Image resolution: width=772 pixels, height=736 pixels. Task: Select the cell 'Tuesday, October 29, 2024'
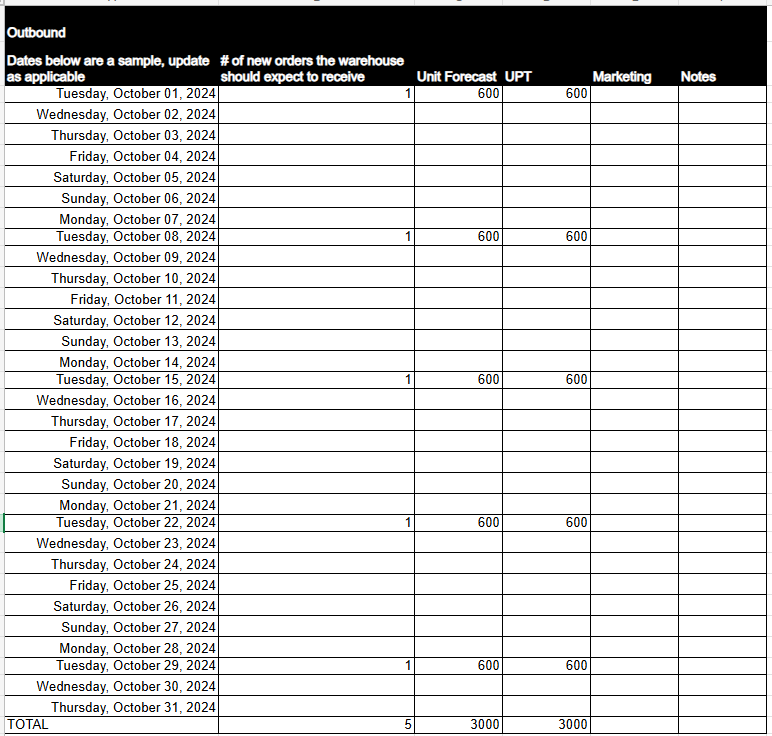(x=111, y=666)
